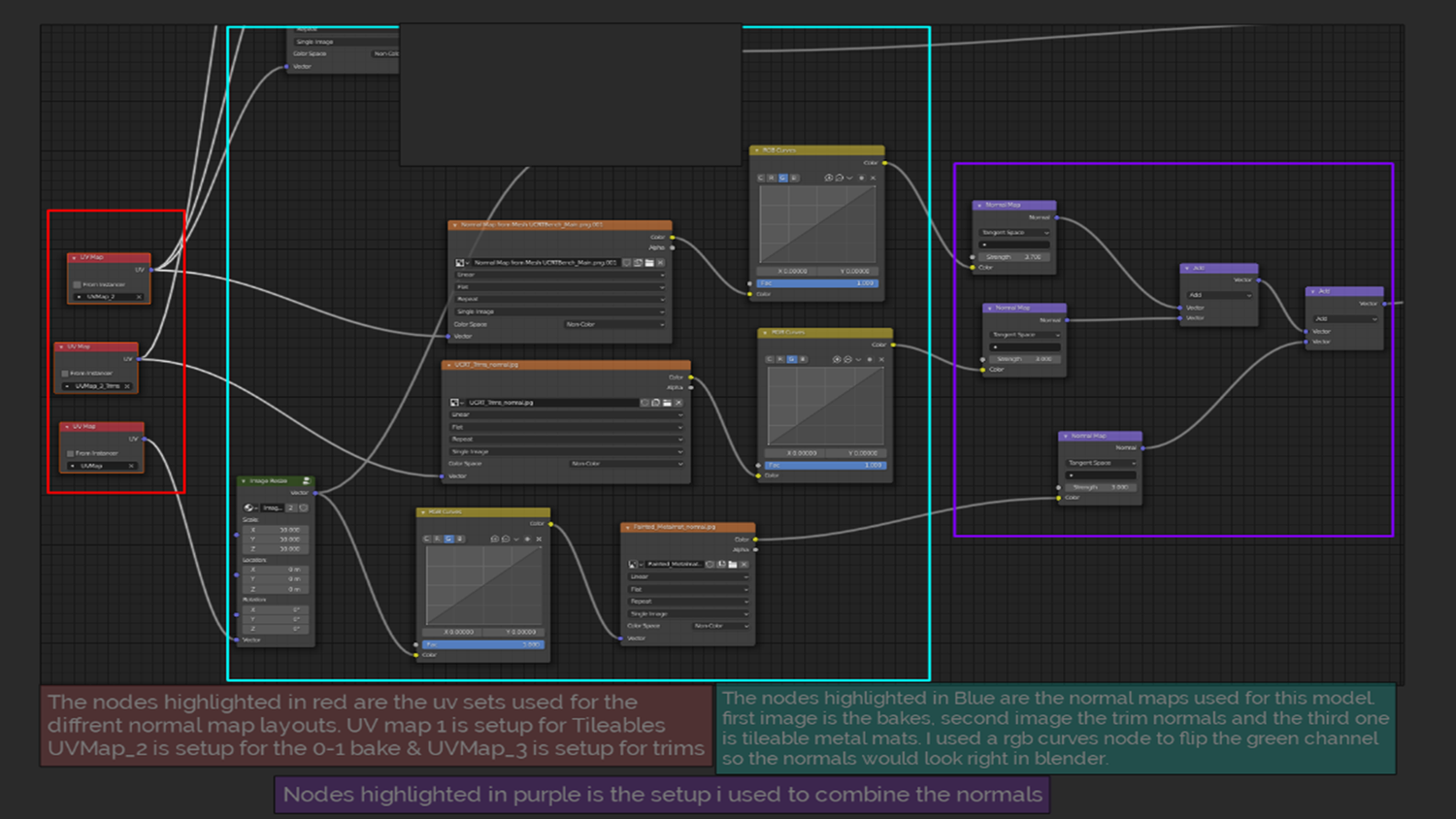Enable From Instancer on the UVMap_2 node
This screenshot has width=1456, height=819.
point(77,284)
